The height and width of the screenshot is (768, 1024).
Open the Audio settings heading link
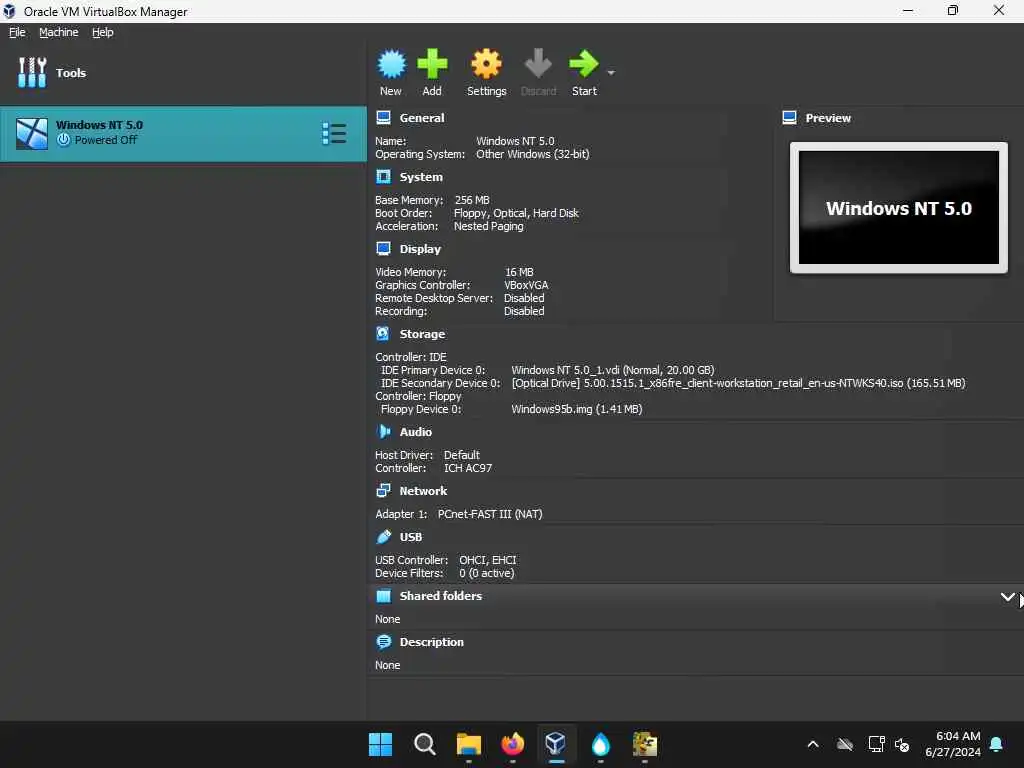(x=415, y=432)
